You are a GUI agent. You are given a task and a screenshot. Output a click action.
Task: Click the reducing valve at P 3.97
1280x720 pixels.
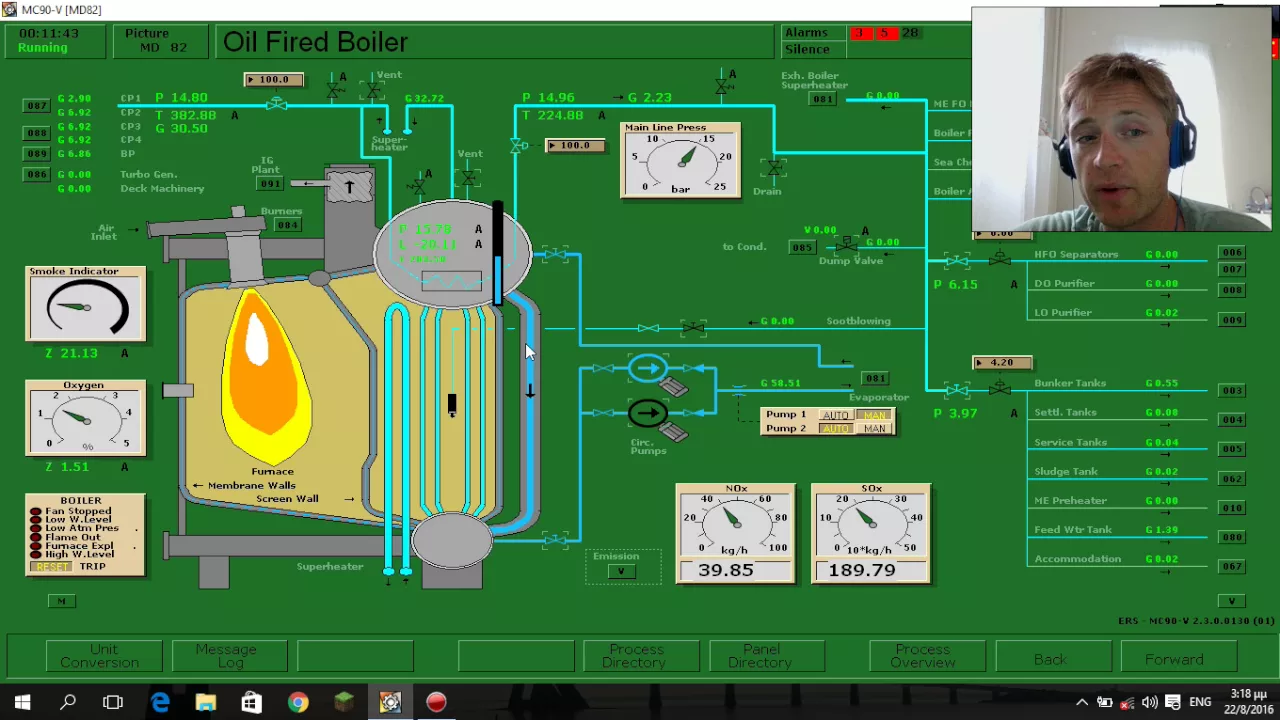[957, 390]
